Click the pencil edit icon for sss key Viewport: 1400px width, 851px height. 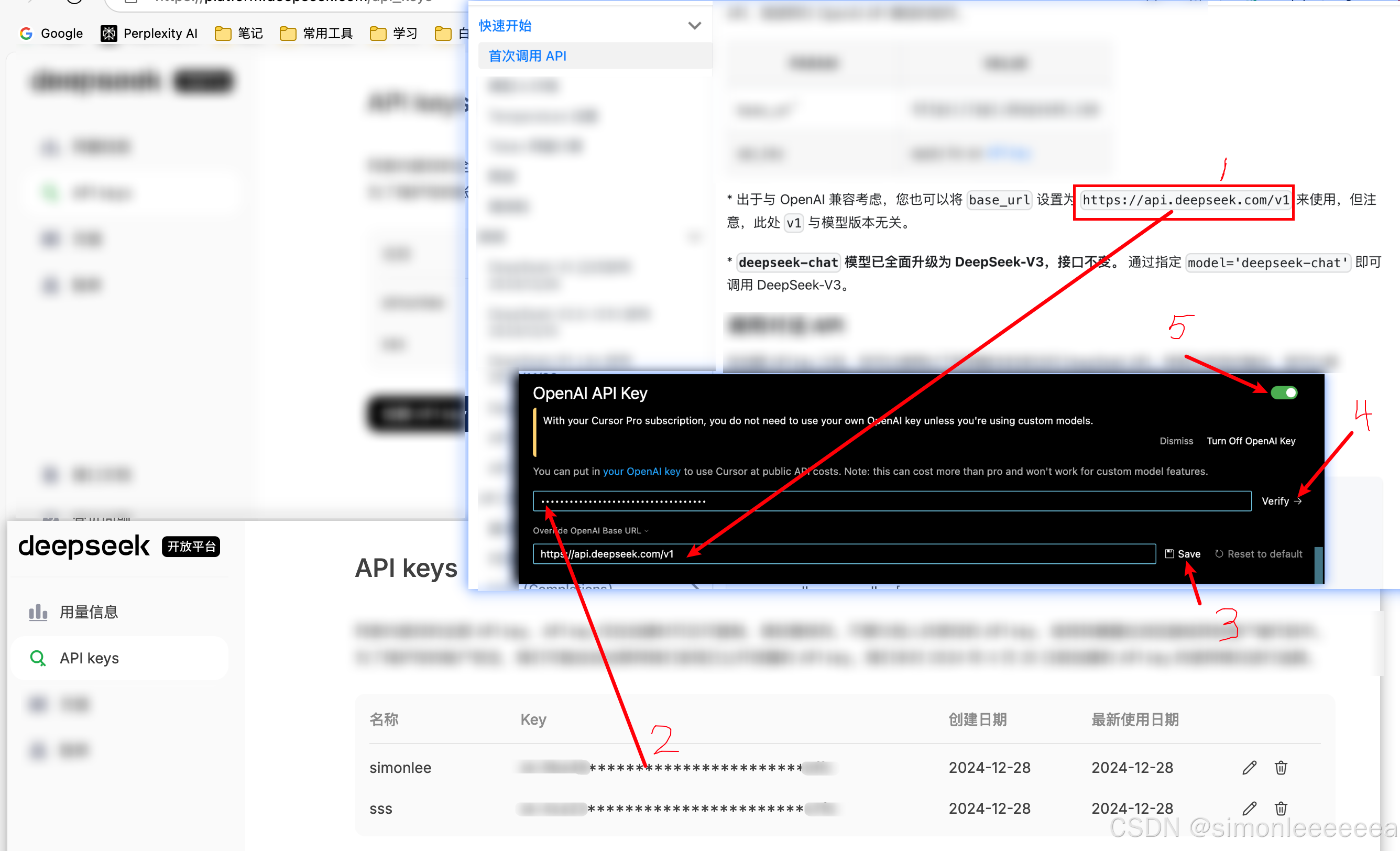coord(1249,809)
